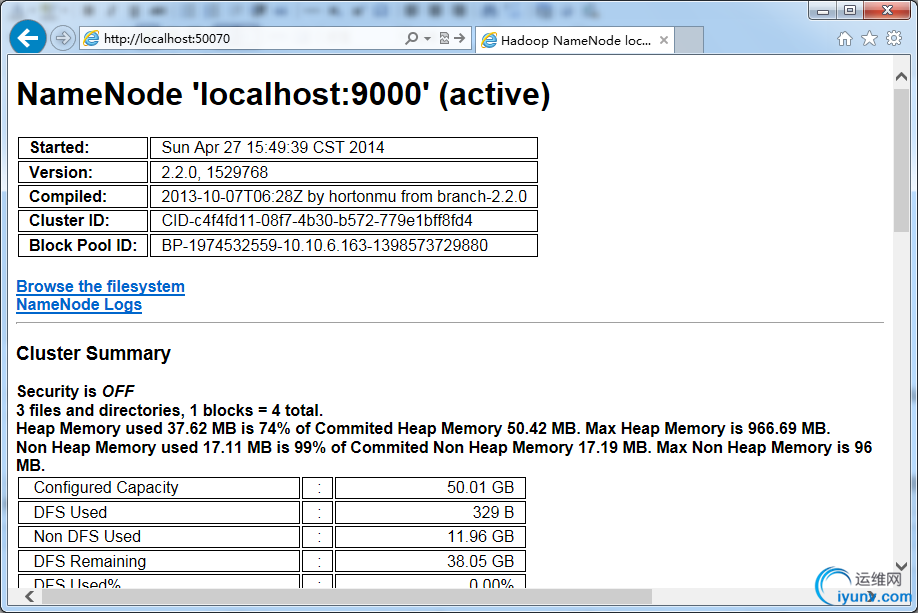Image resolution: width=918 pixels, height=613 pixels.
Task: Click the 11.96 GB Non DFS value
Action: pyautogui.click(x=430, y=537)
